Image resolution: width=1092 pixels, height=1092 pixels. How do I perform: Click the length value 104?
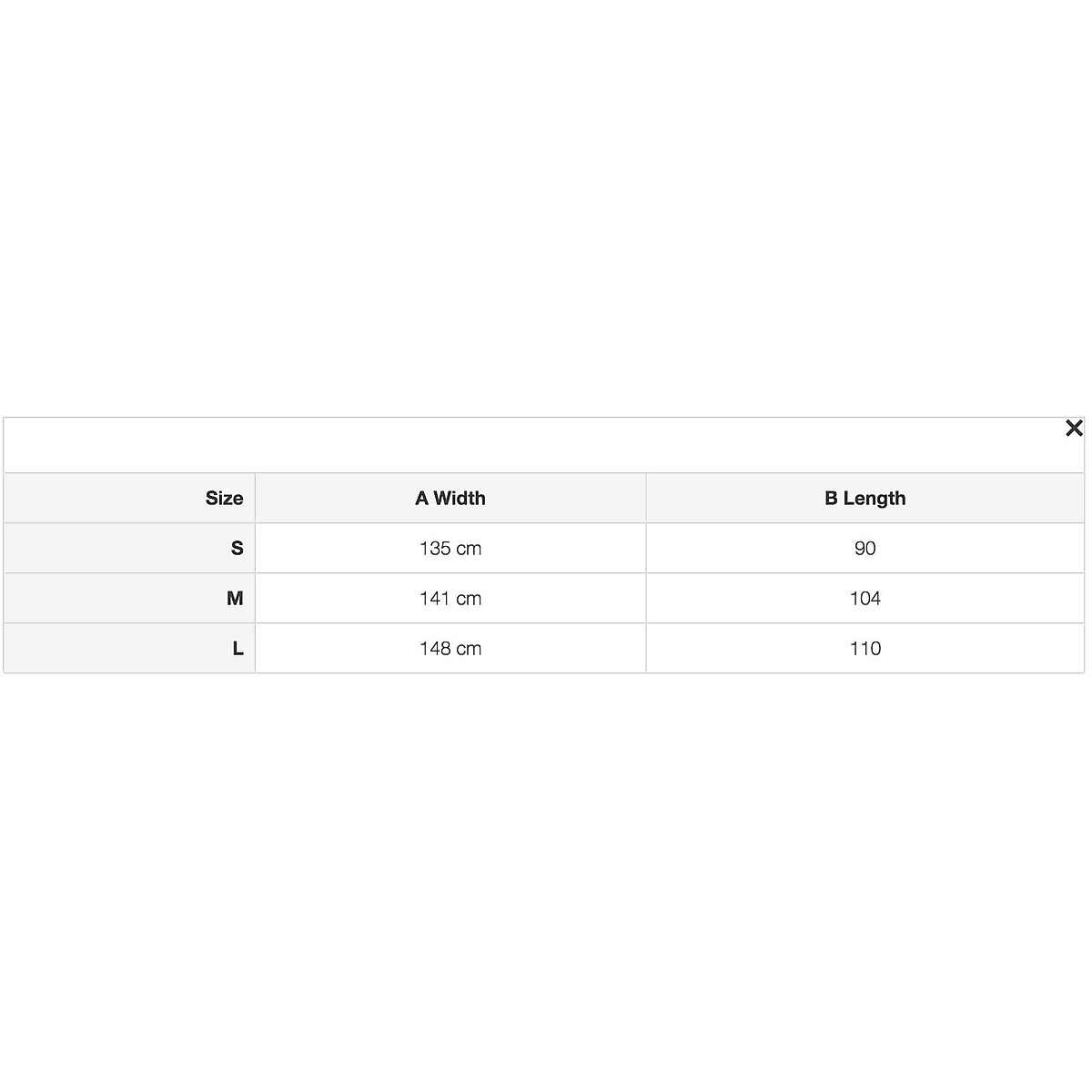pyautogui.click(x=864, y=599)
